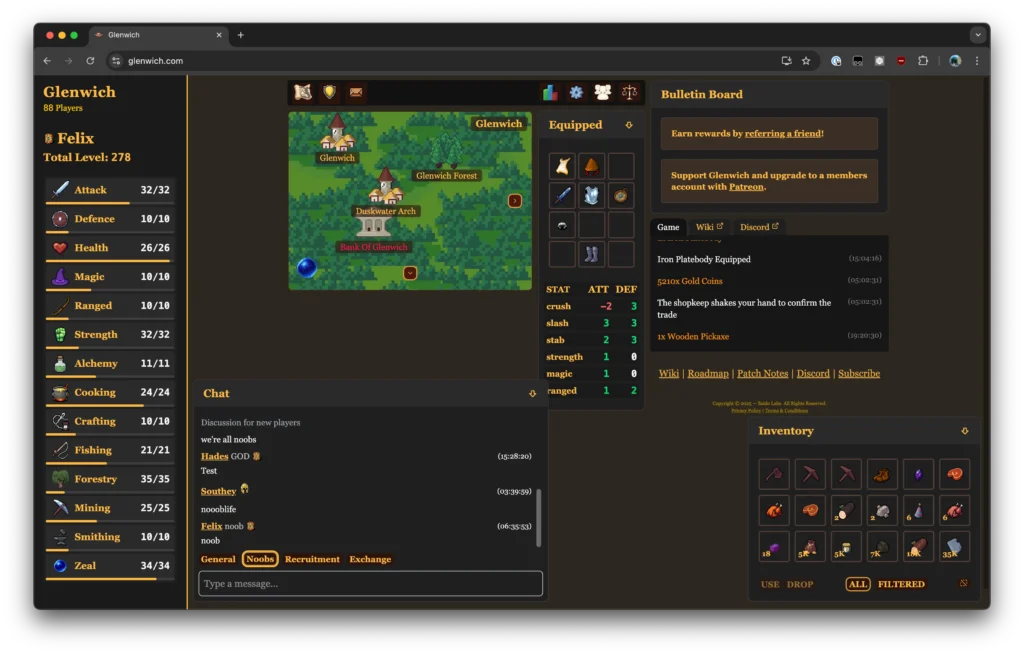Click the balance scales icon in toolbar
Viewport: 1024px width, 654px height.
click(629, 93)
